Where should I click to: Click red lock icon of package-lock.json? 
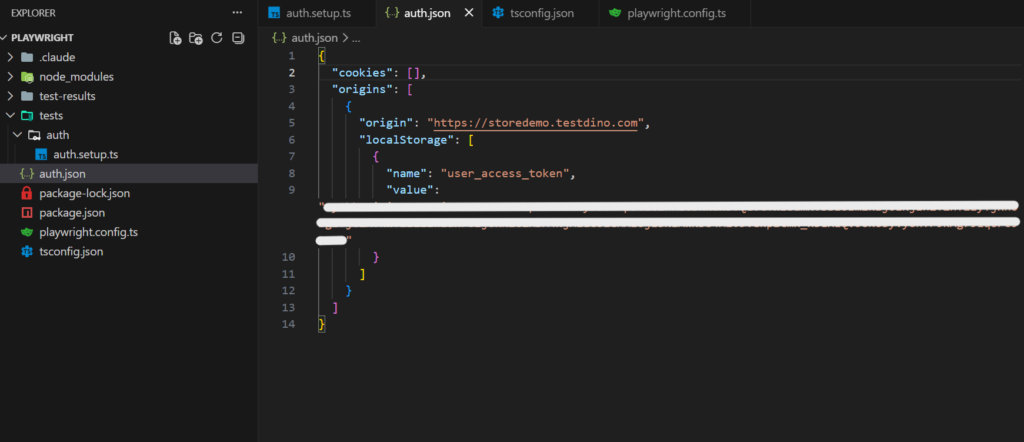27,193
